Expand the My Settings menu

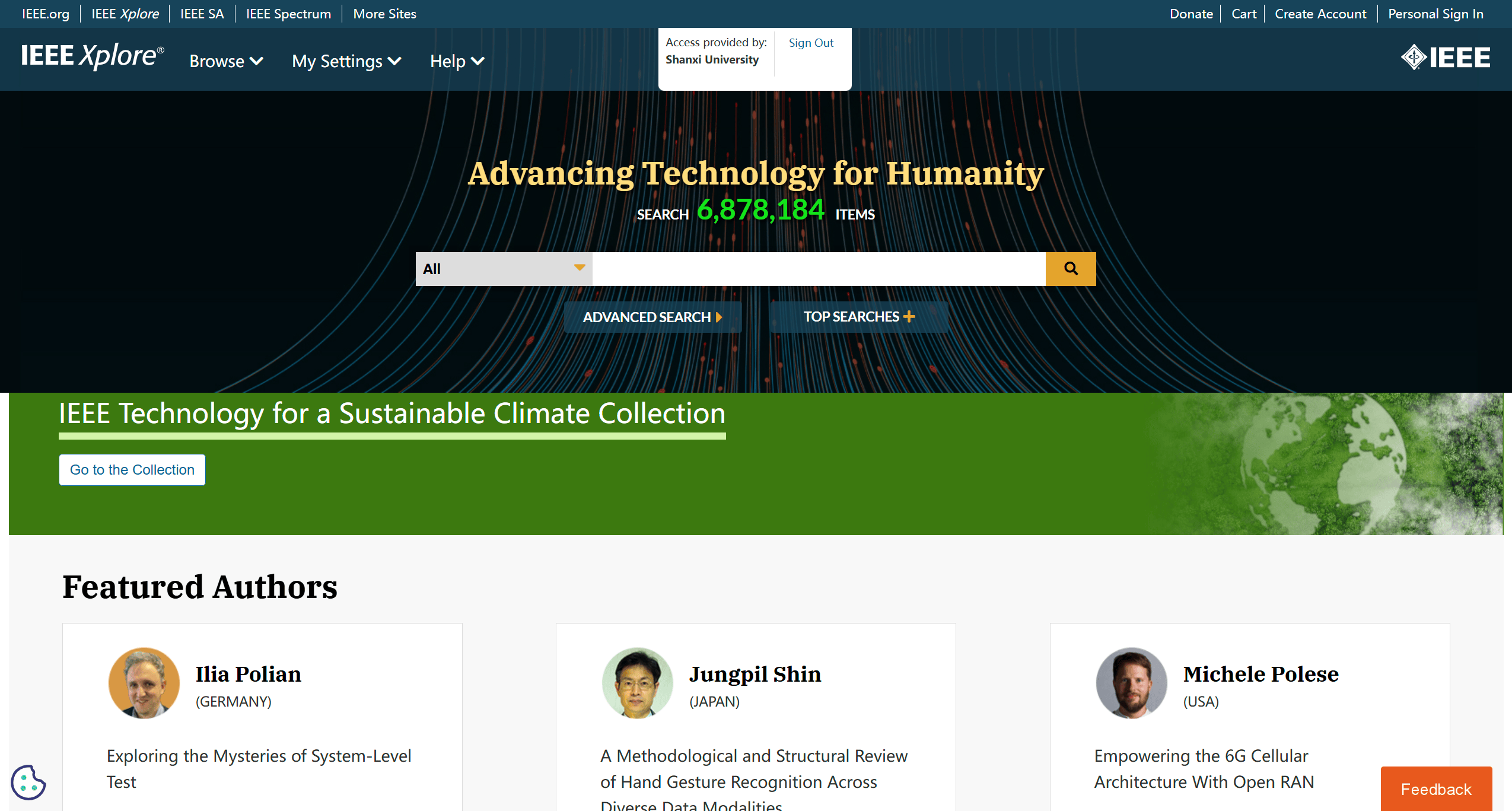[x=346, y=61]
